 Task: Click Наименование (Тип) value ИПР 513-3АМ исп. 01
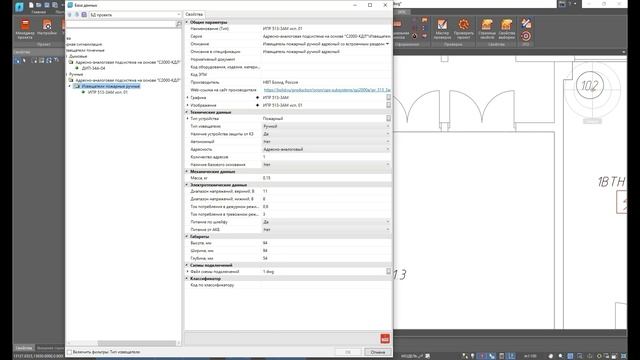(x=326, y=29)
